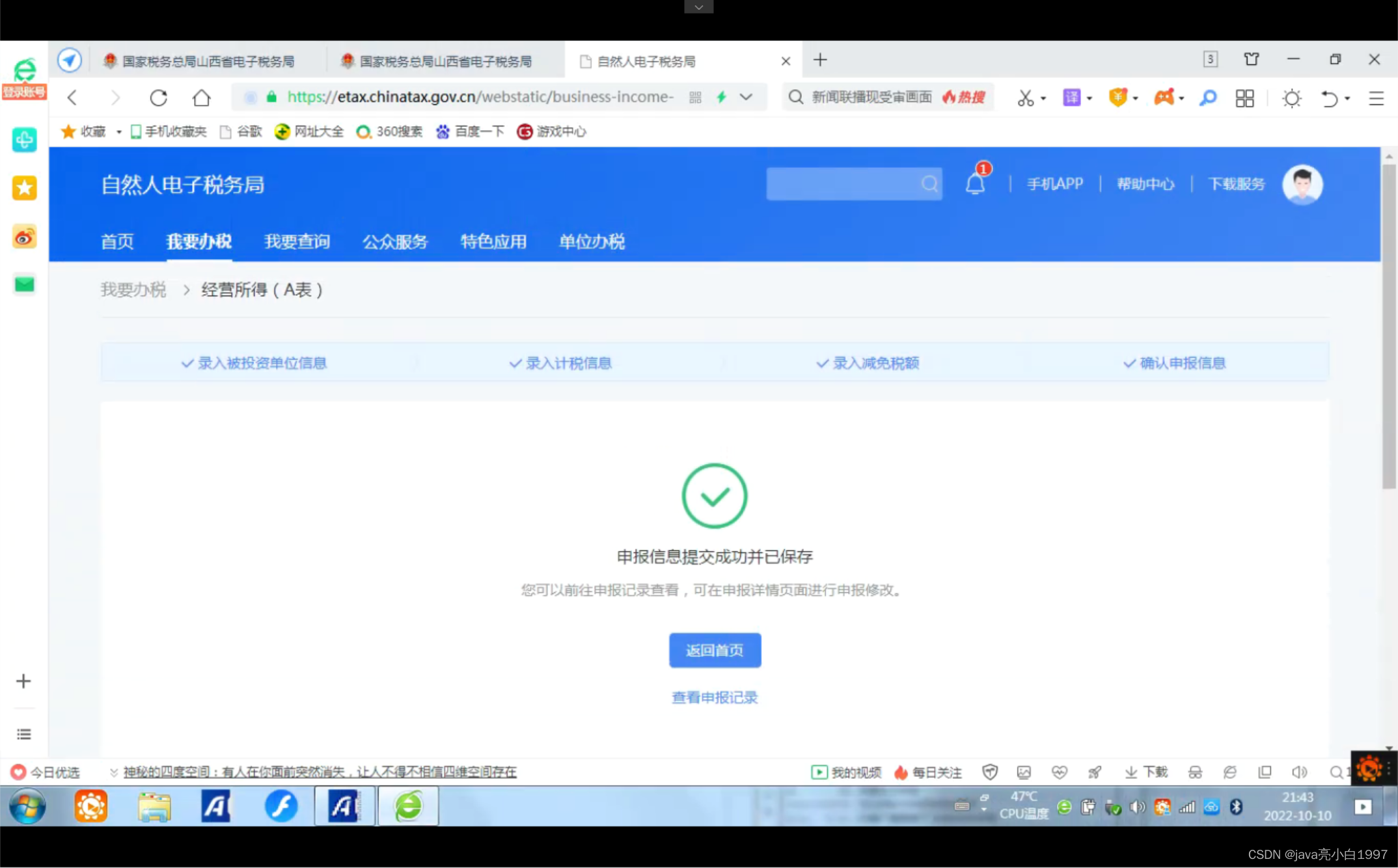Switch to the 单位办税 menu item
The image size is (1398, 868).
pyautogui.click(x=590, y=241)
